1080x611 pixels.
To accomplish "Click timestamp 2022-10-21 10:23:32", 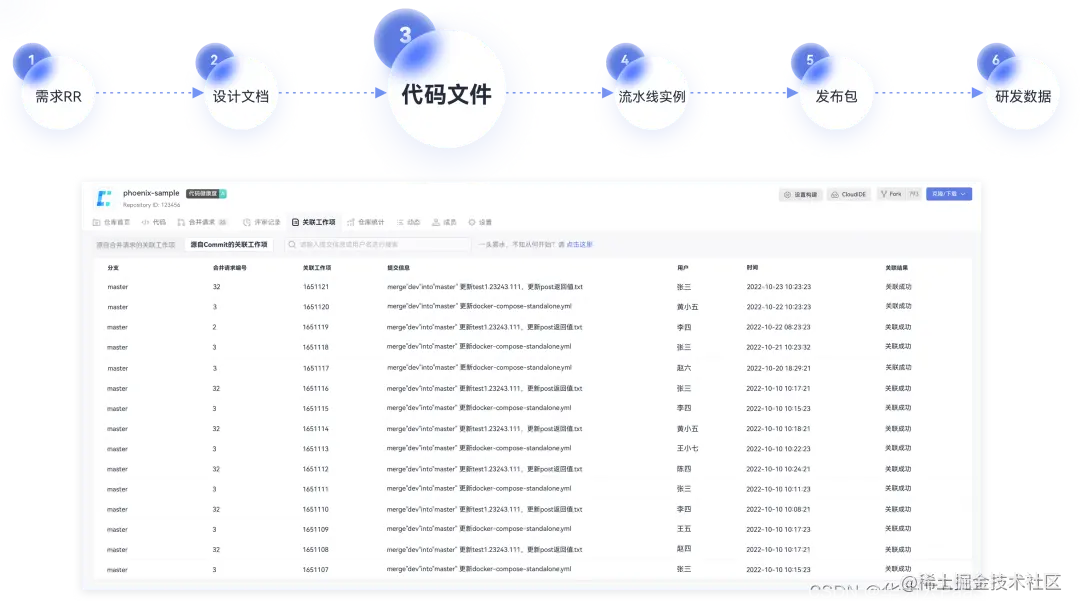I will [778, 348].
